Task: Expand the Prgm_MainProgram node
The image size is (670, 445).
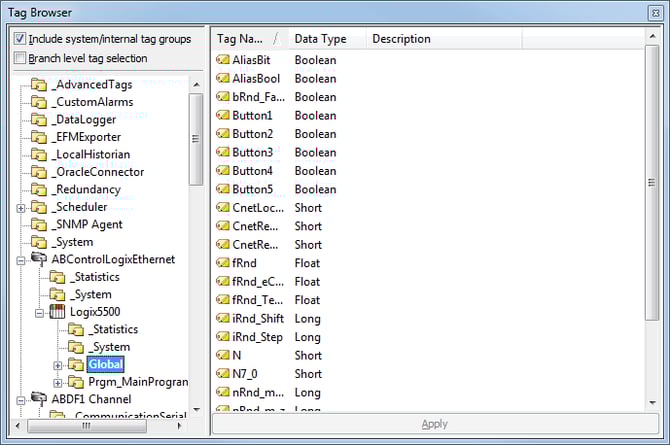Action: tap(58, 383)
